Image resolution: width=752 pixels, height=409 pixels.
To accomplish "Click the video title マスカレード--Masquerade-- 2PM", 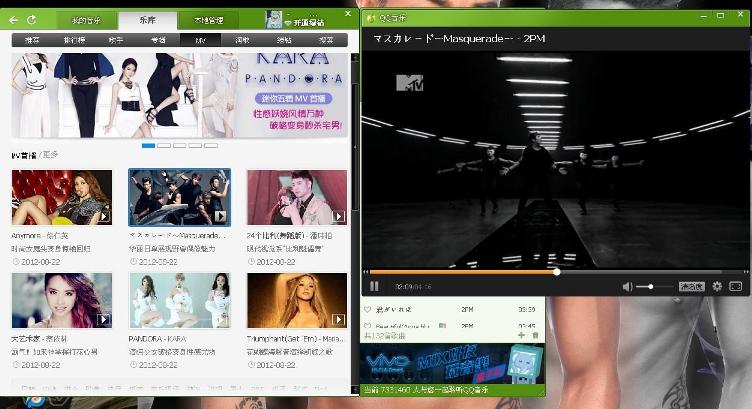I will pos(459,38).
